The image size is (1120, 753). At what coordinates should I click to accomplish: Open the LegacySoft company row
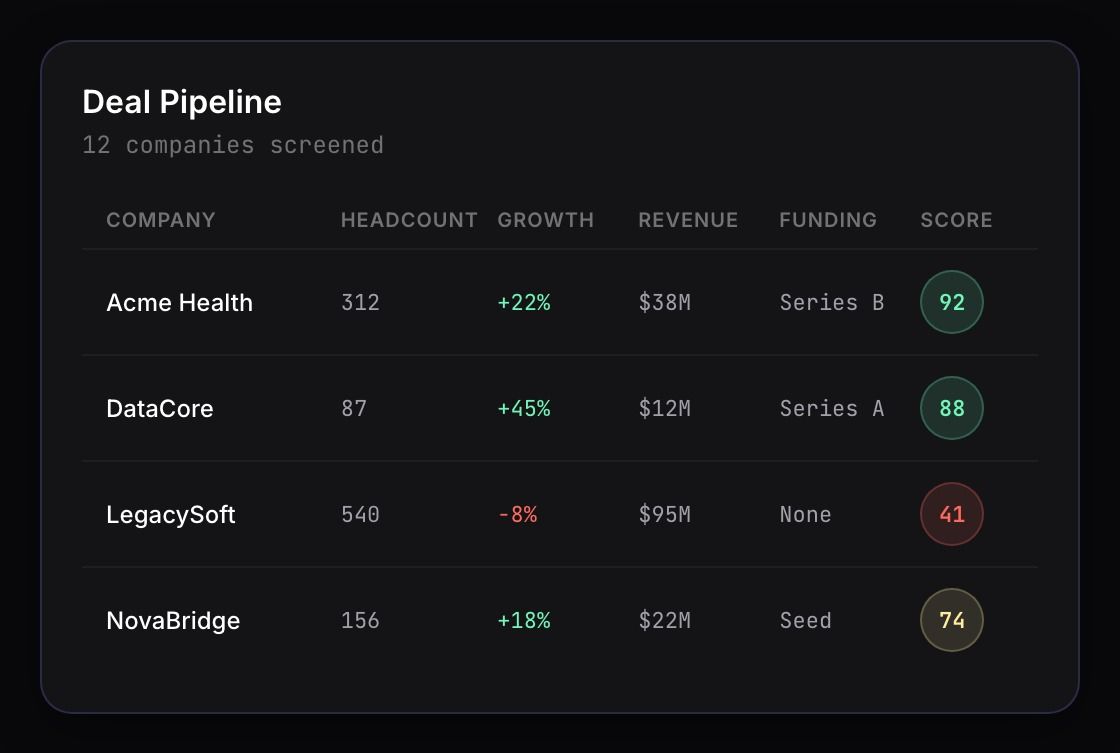point(560,514)
